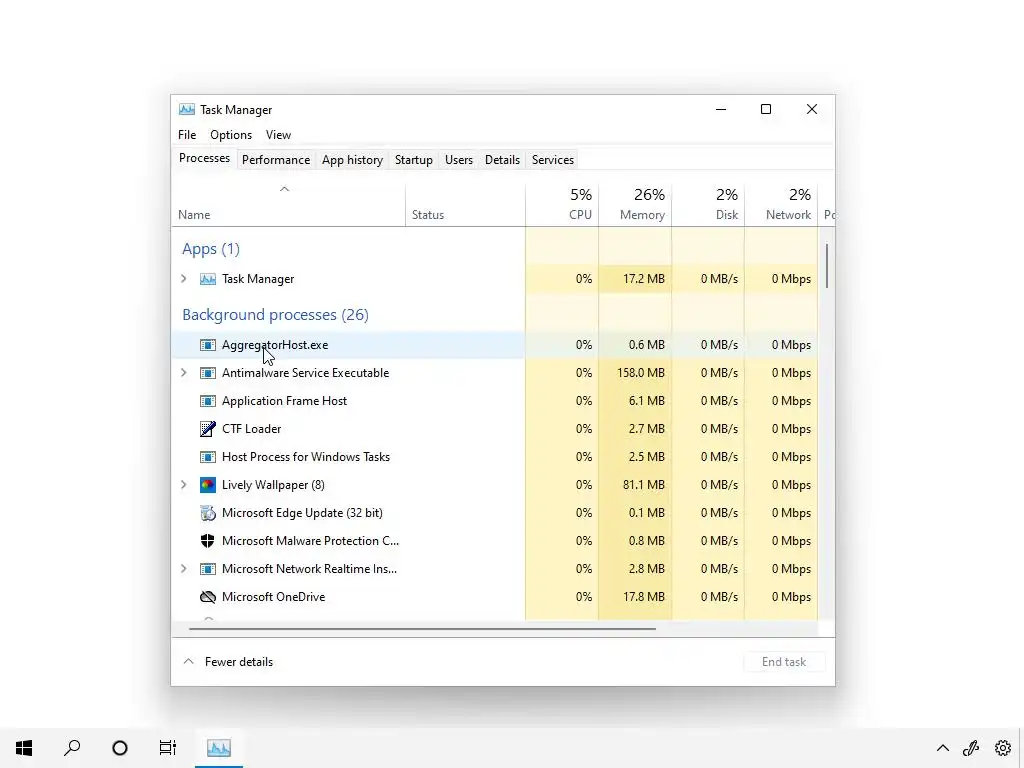Screen dimensions: 1024x768
Task: Select the AggregatorHost.exe process name
Action: [275, 345]
